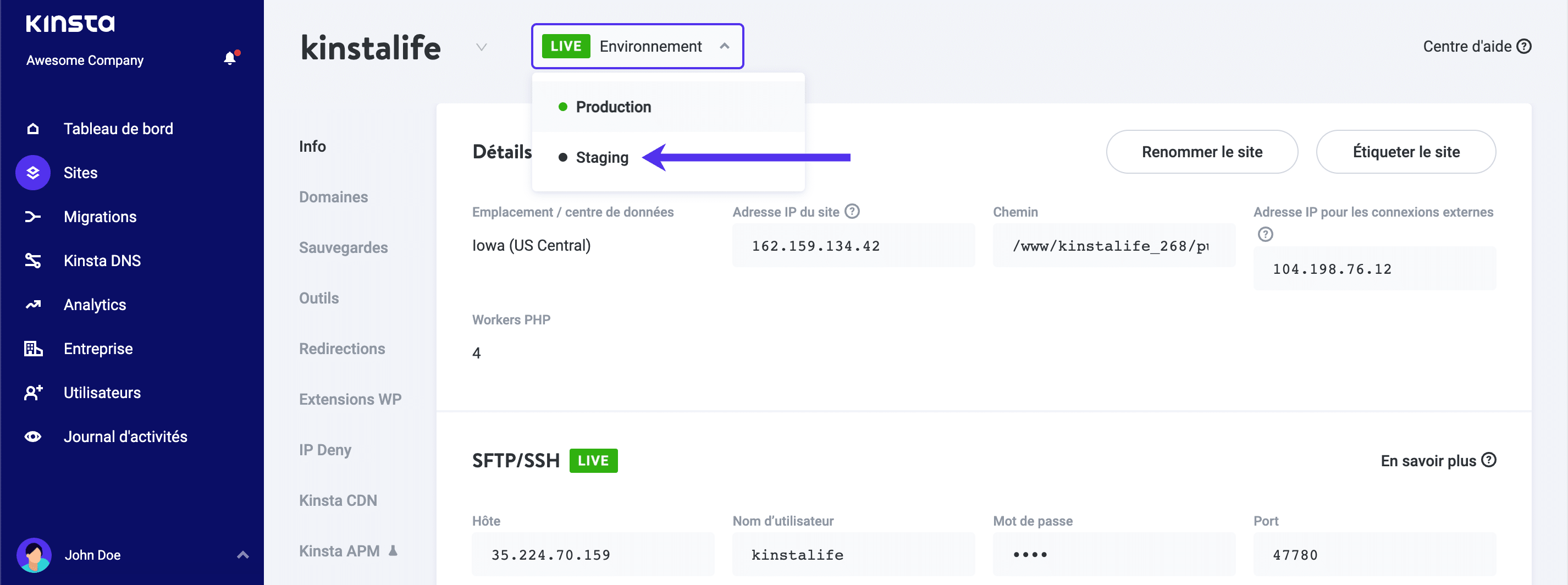Go to Entreprise

pos(98,348)
